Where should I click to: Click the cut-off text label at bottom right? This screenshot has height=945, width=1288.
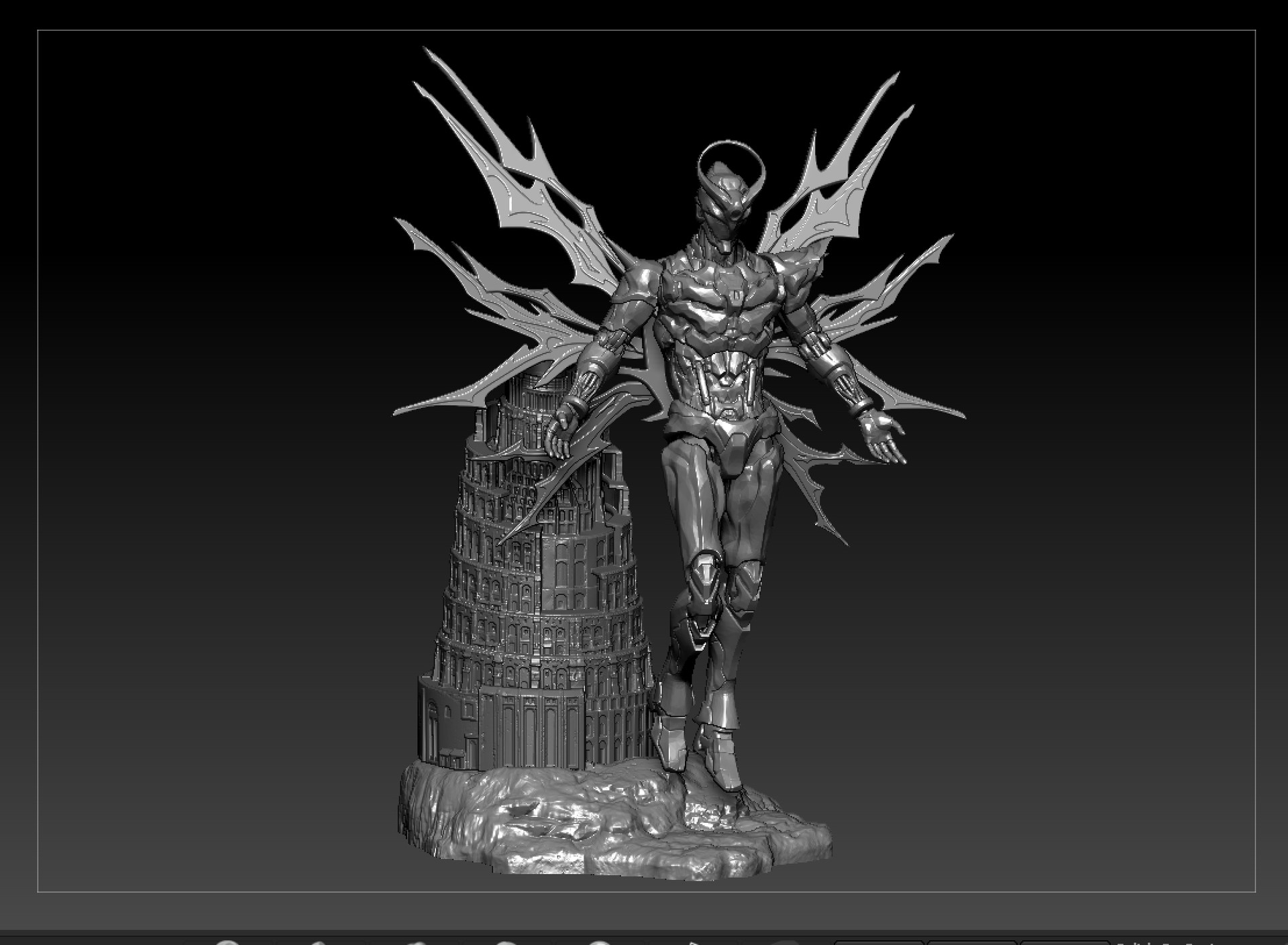click(x=1166, y=942)
